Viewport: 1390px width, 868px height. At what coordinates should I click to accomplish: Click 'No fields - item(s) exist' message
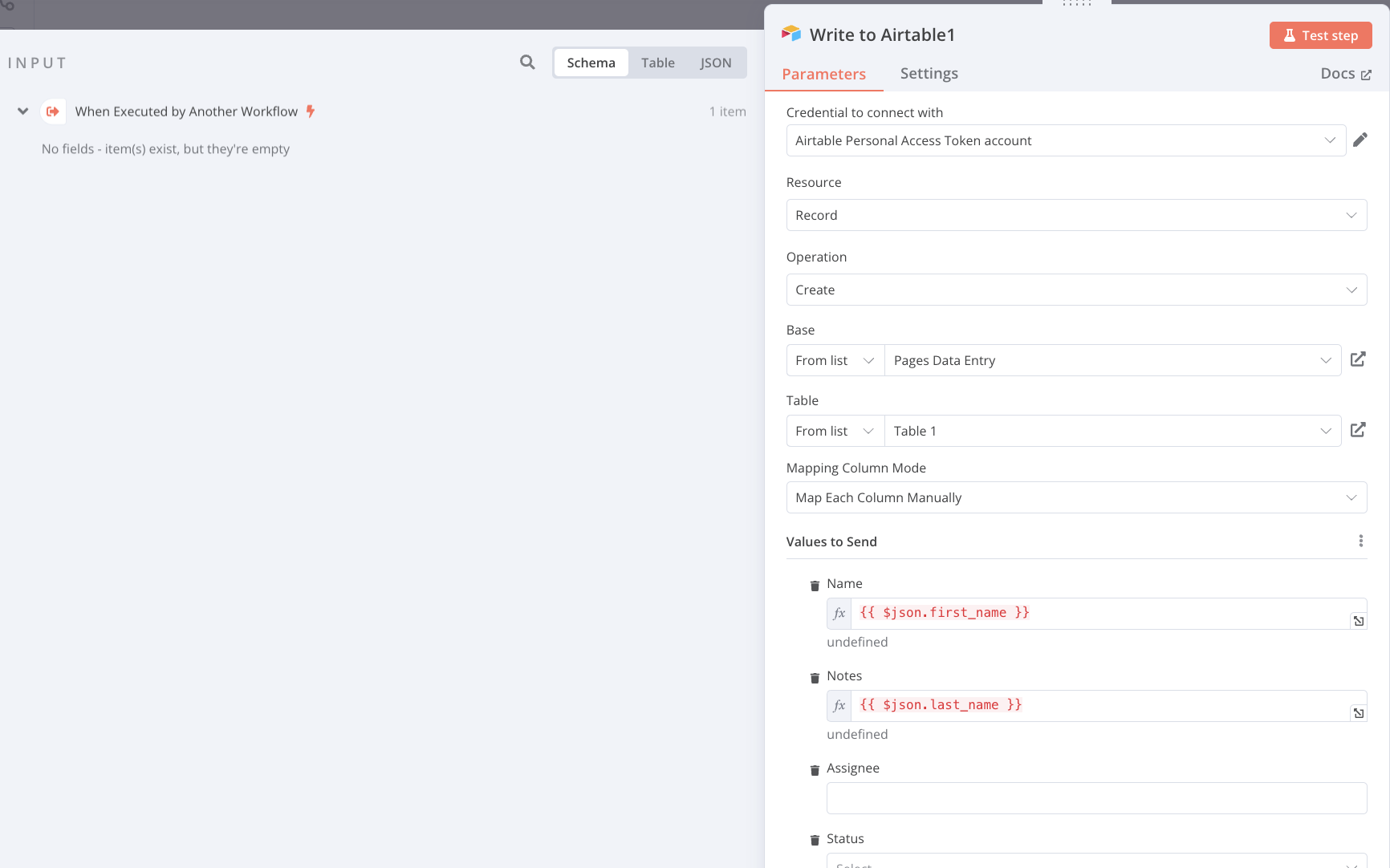click(x=165, y=148)
